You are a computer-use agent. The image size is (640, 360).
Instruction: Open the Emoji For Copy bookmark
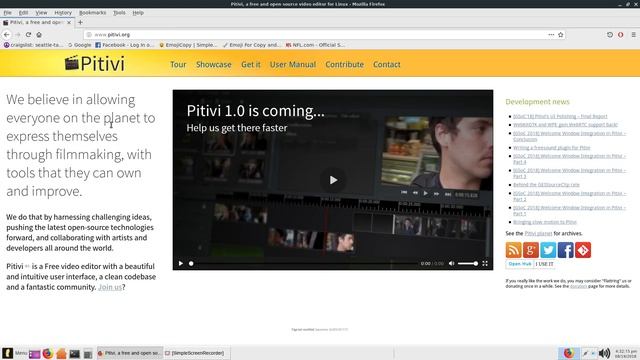(x=252, y=45)
